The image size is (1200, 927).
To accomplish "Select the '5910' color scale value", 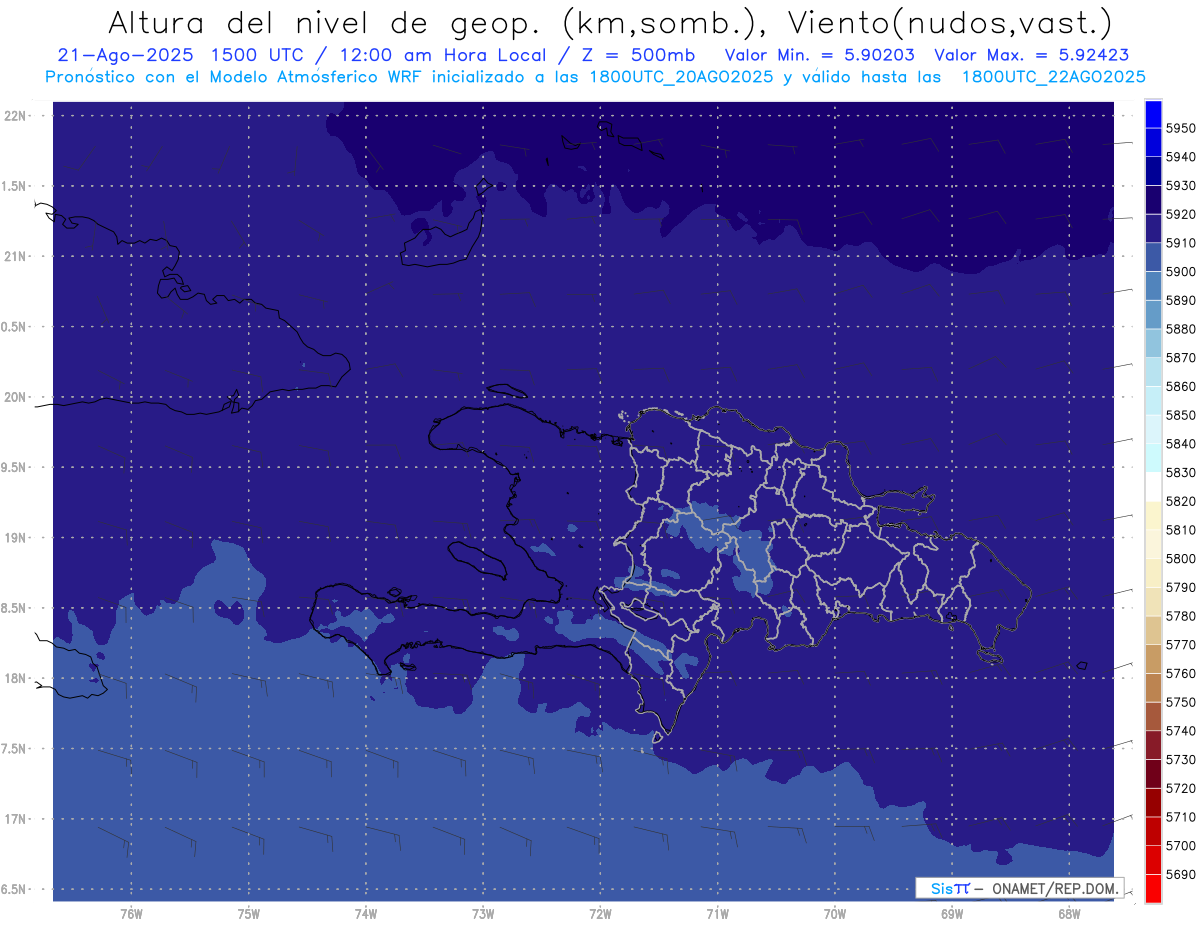I will point(1180,243).
